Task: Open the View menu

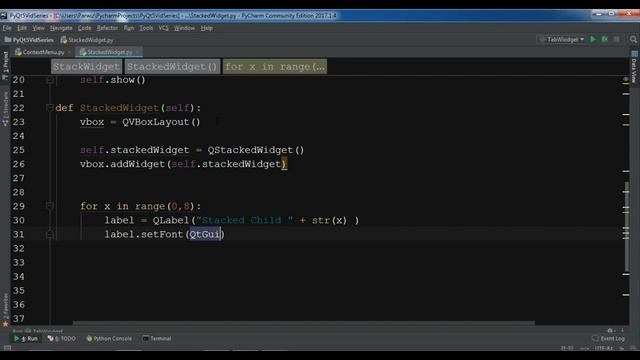Action: click(x=38, y=28)
